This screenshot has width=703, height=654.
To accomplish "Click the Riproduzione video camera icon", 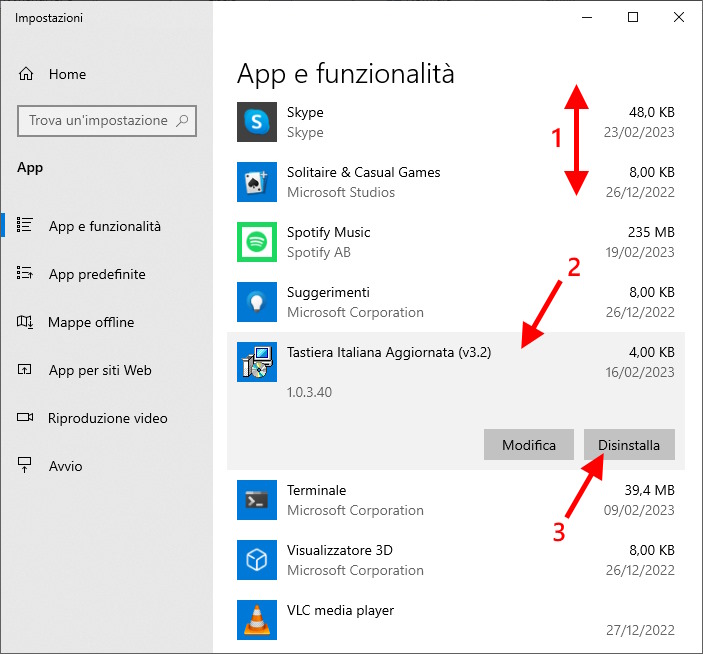I will coord(25,417).
